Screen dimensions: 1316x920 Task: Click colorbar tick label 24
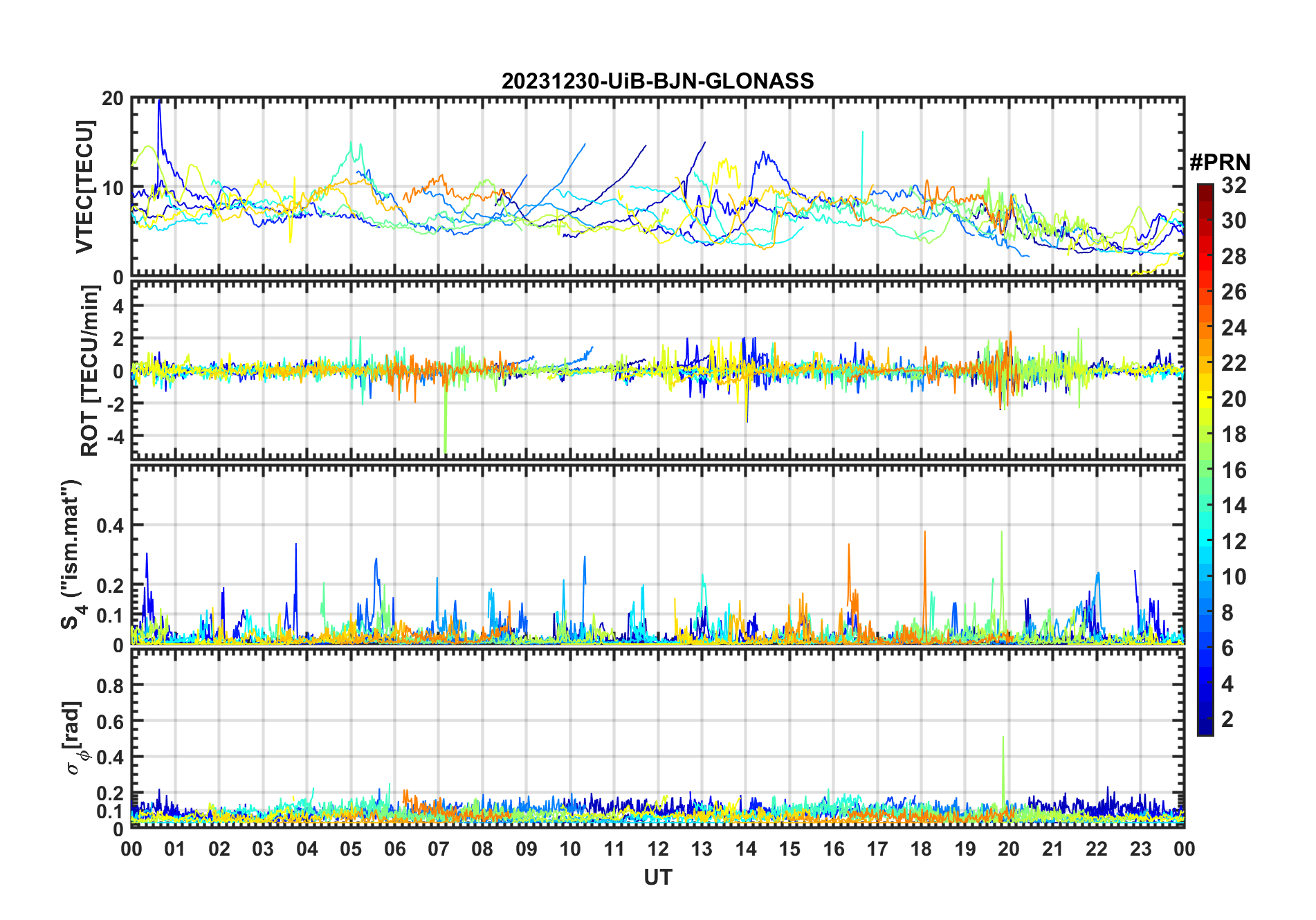click(1234, 328)
